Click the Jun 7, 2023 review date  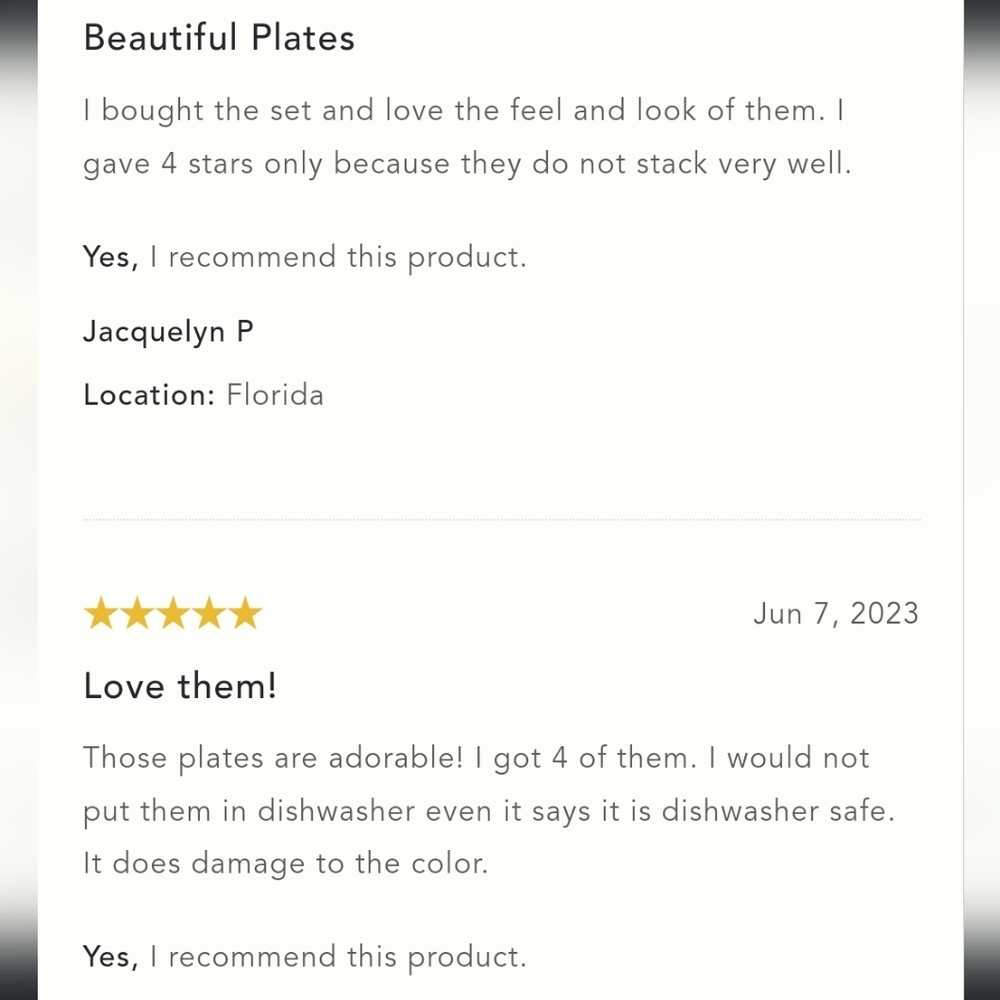[x=835, y=614]
